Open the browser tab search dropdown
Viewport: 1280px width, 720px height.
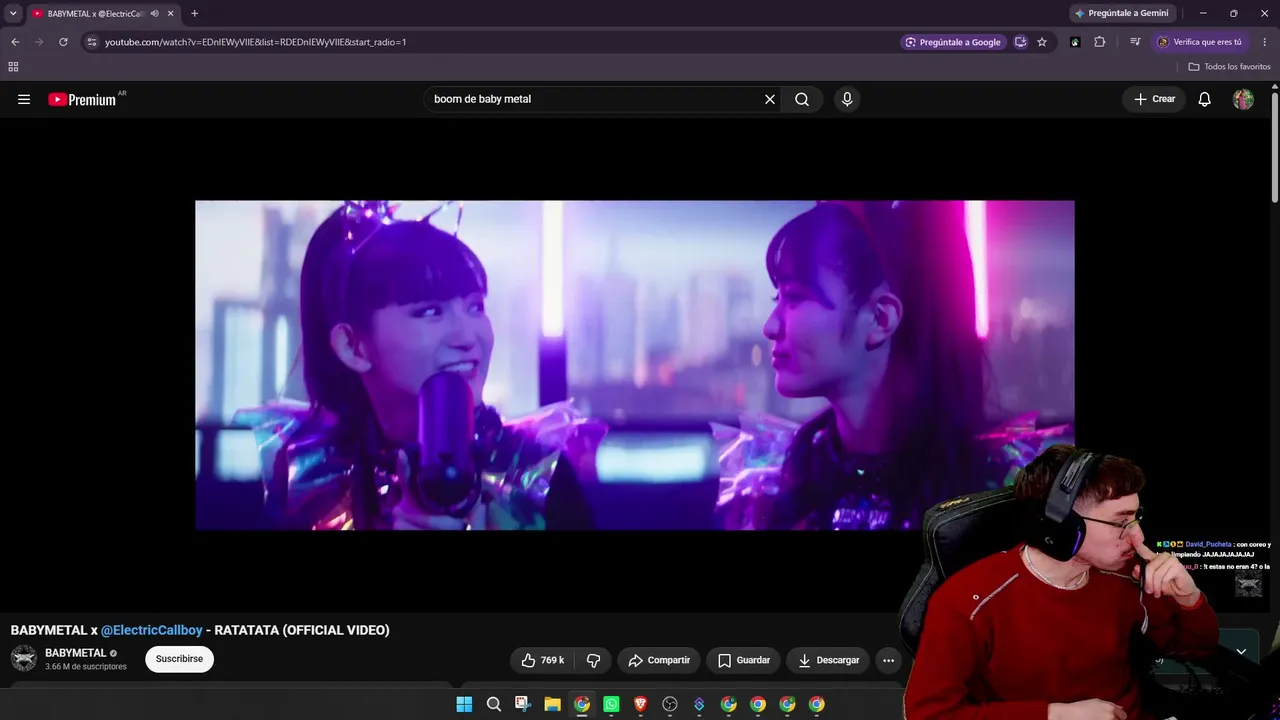(13, 13)
